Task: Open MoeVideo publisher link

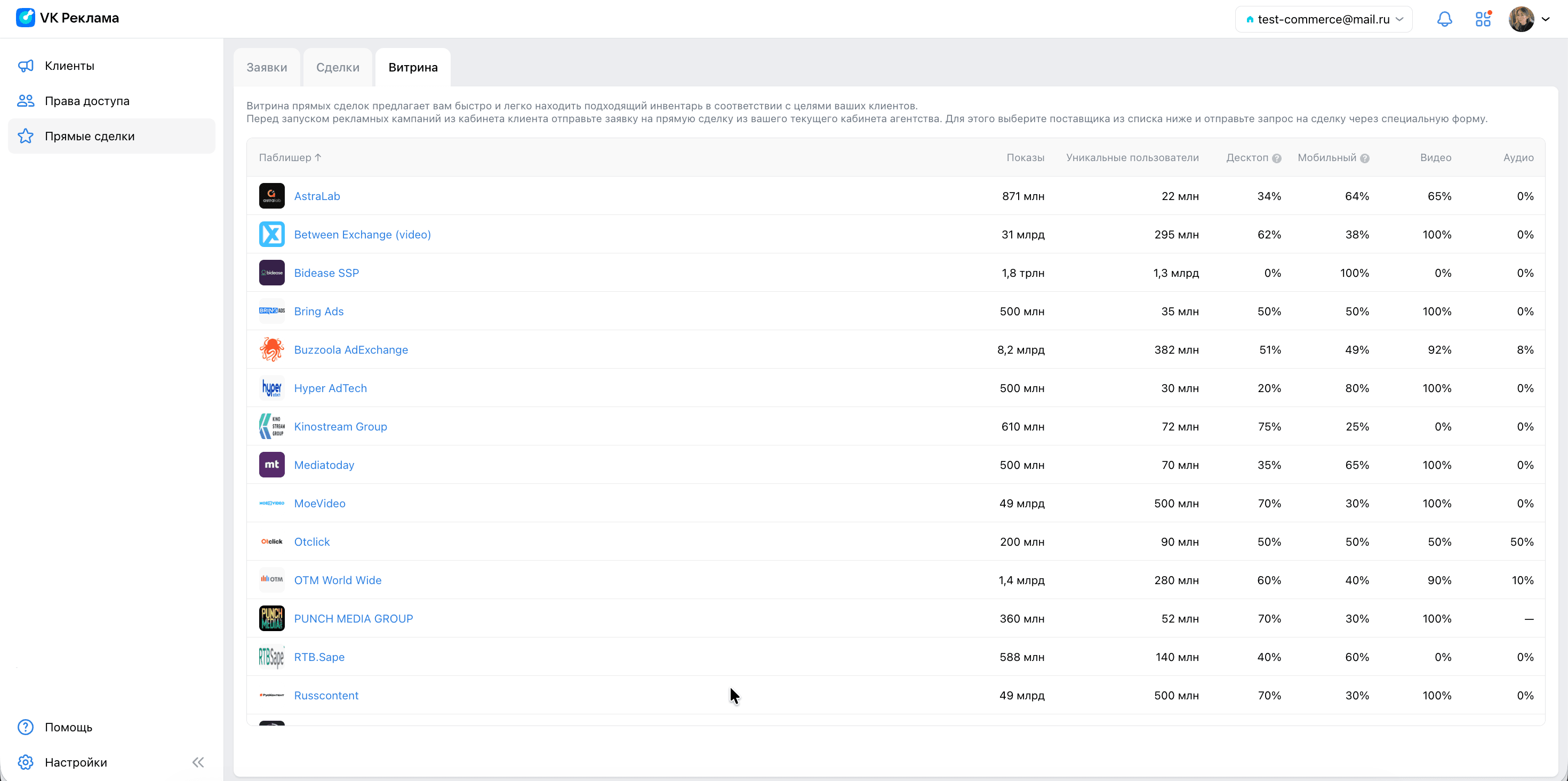Action: coord(319,503)
